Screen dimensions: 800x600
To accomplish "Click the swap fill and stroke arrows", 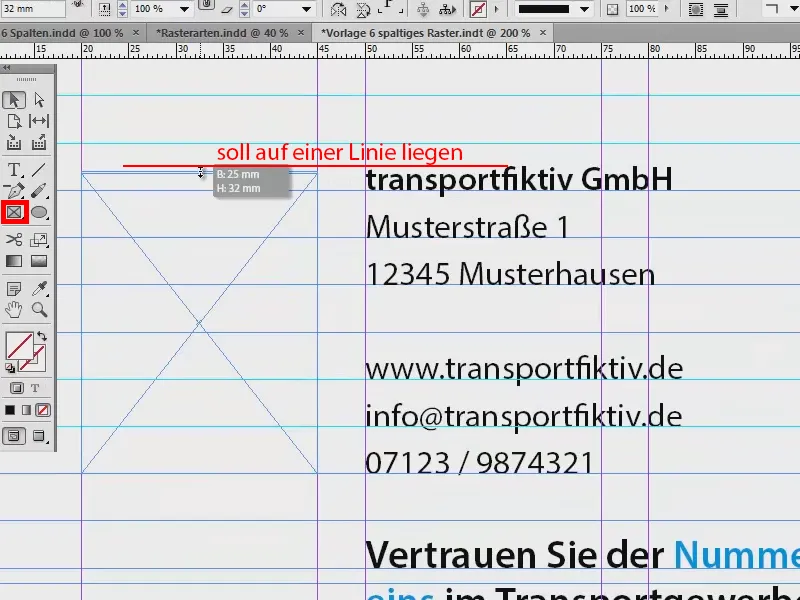I will [x=42, y=337].
